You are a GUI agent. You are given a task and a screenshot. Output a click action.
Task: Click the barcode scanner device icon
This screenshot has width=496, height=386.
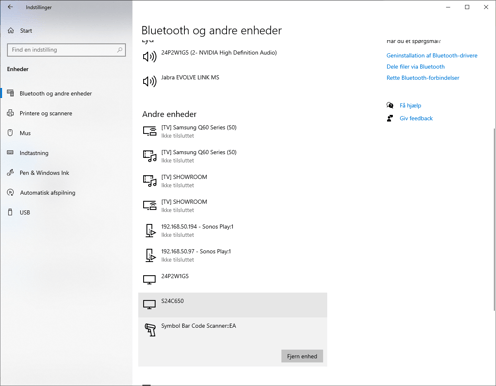coord(150,330)
